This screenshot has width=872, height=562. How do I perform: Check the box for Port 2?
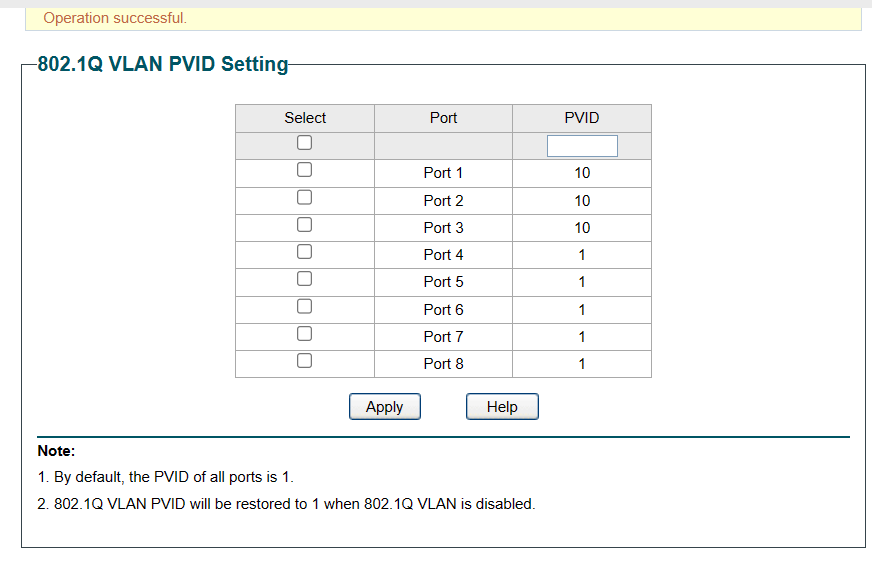pos(305,197)
